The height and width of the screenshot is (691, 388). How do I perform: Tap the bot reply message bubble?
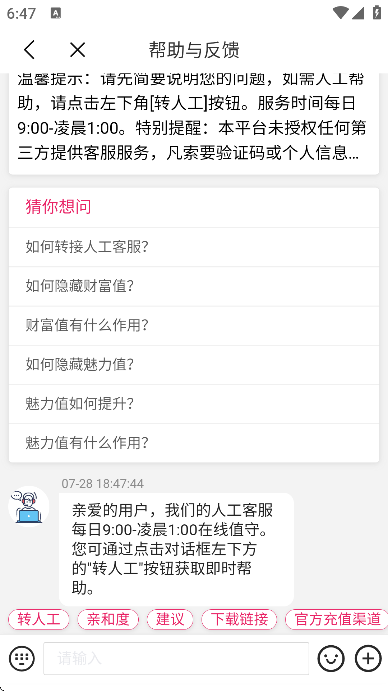click(x=176, y=550)
